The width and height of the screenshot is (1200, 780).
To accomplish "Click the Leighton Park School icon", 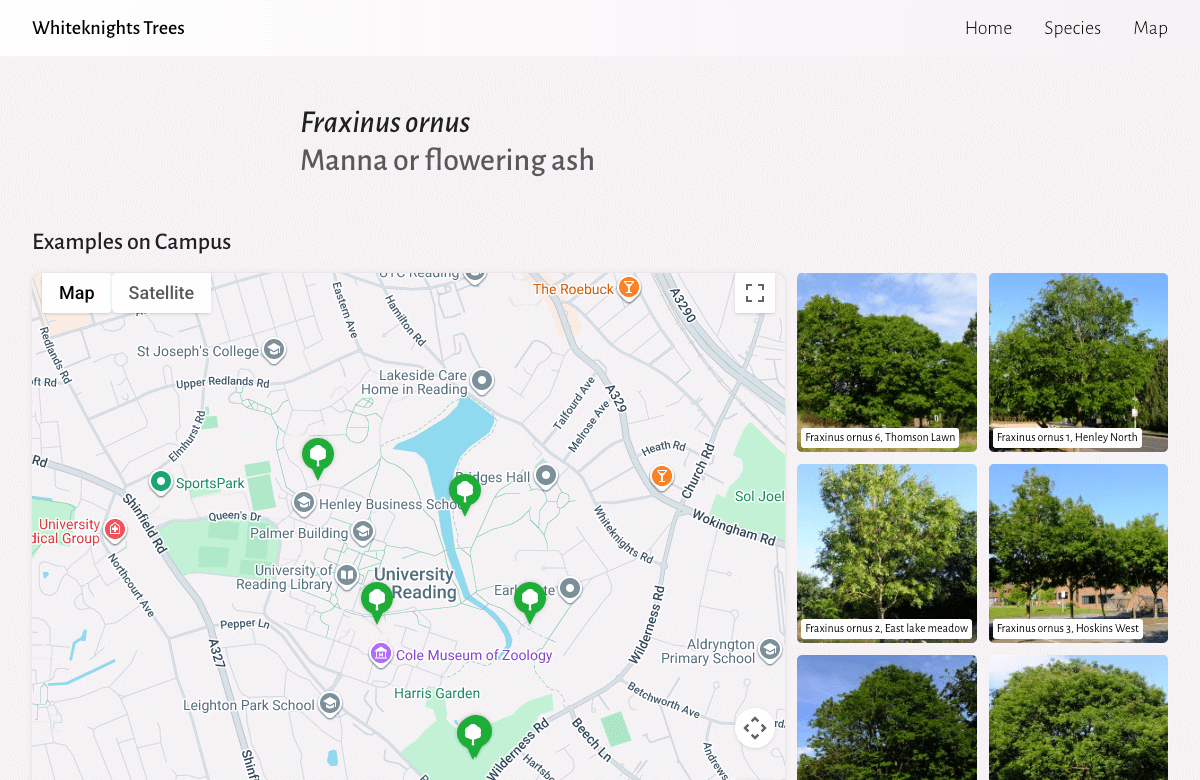I will pos(329,704).
